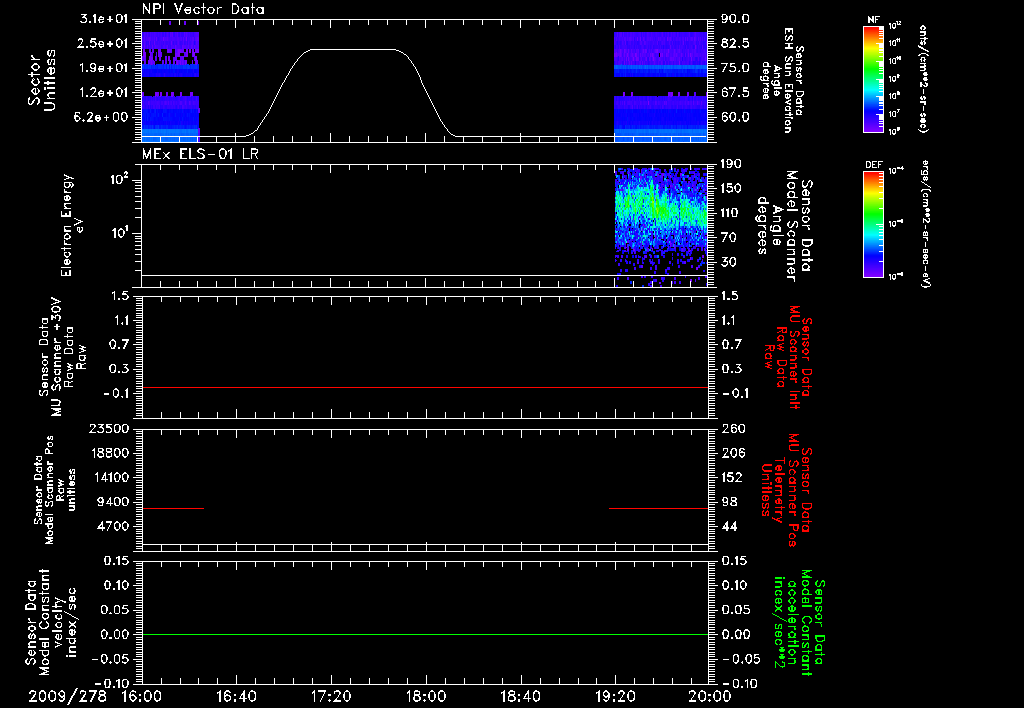Click the '4700' scanner position tick
1024x708 pixels.
tap(113, 526)
